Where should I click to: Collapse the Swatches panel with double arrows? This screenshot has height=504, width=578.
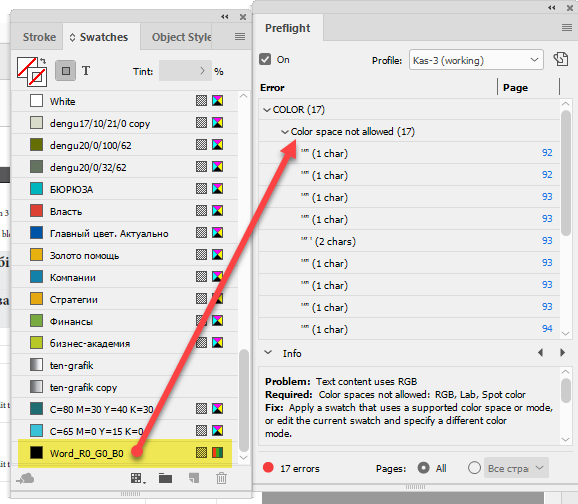(x=224, y=17)
